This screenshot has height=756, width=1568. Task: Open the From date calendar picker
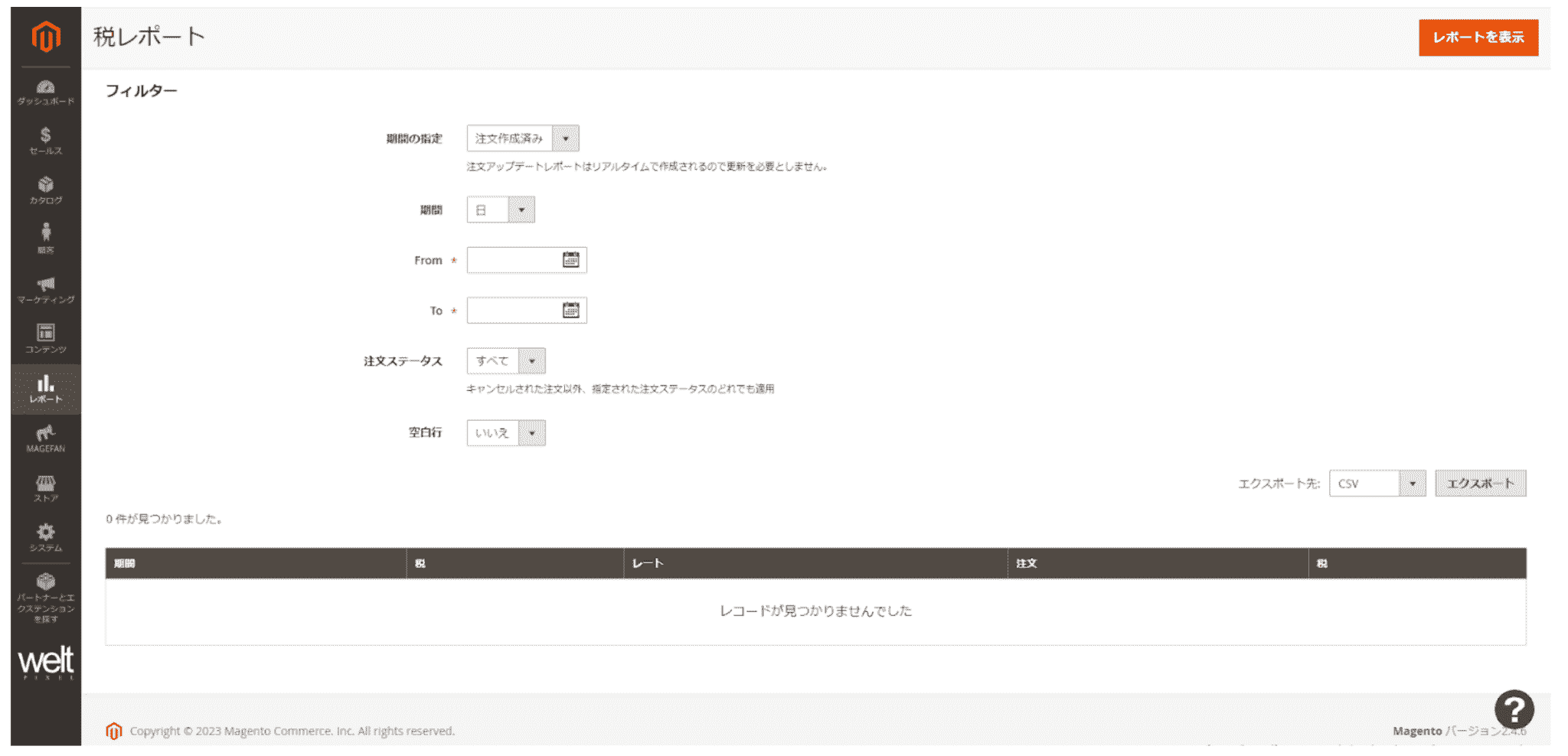point(570,259)
